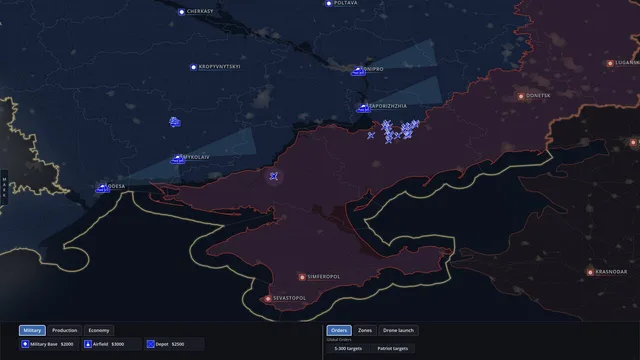Open the Military tab
The height and width of the screenshot is (360, 640).
(32, 330)
